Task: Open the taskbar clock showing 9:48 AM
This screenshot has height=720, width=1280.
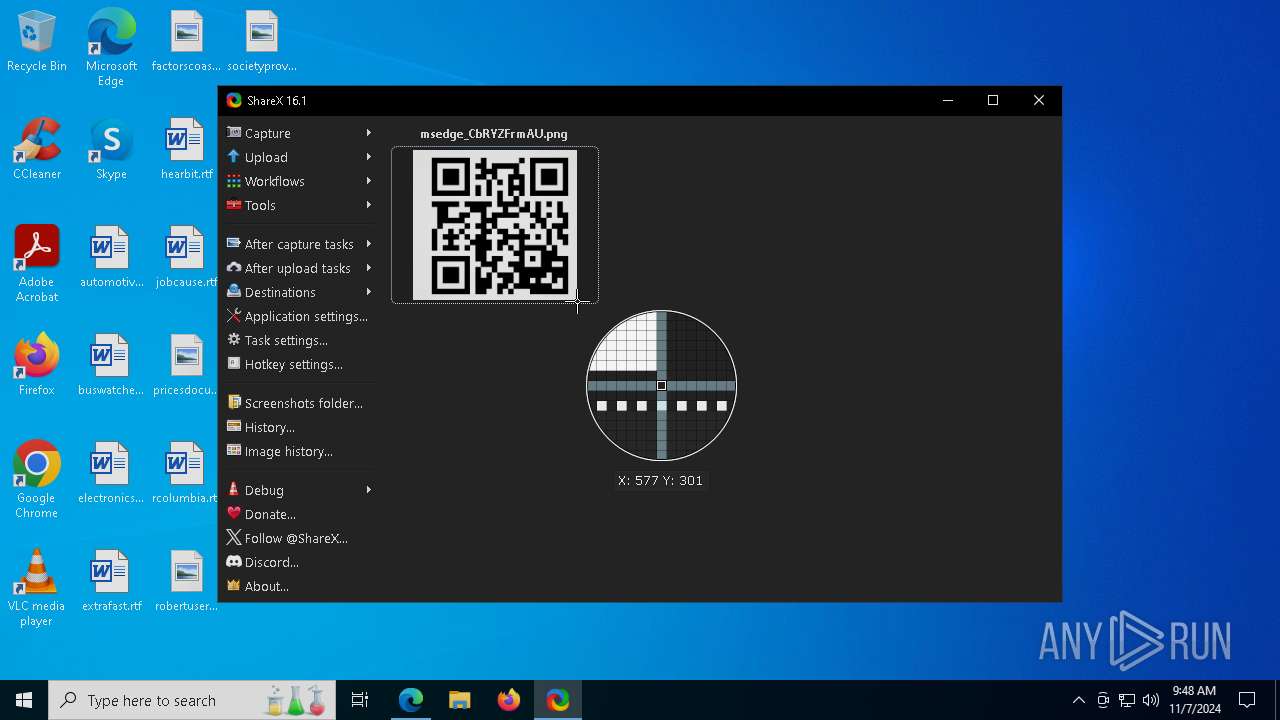Action: (x=1195, y=700)
